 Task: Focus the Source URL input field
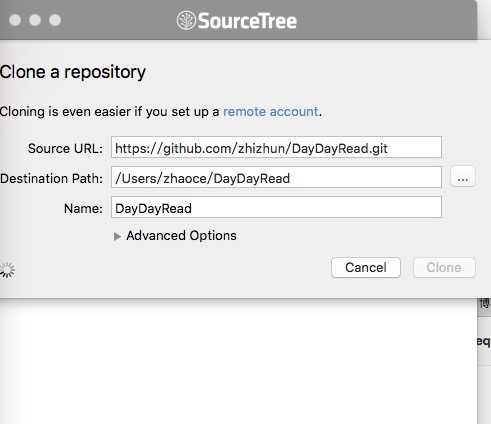click(276, 147)
